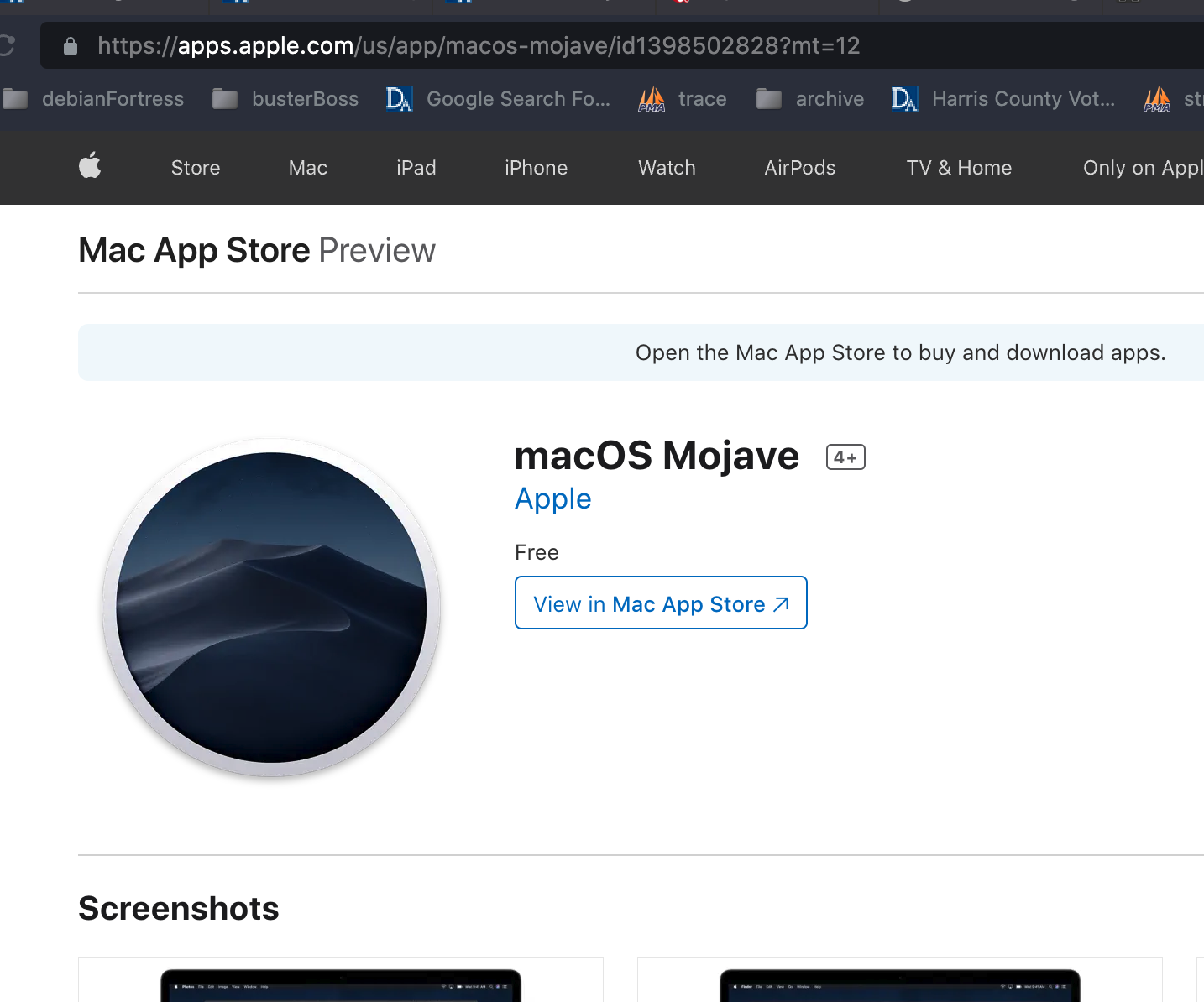This screenshot has width=1204, height=1002.
Task: Open the Mac navigation item
Action: (x=308, y=168)
